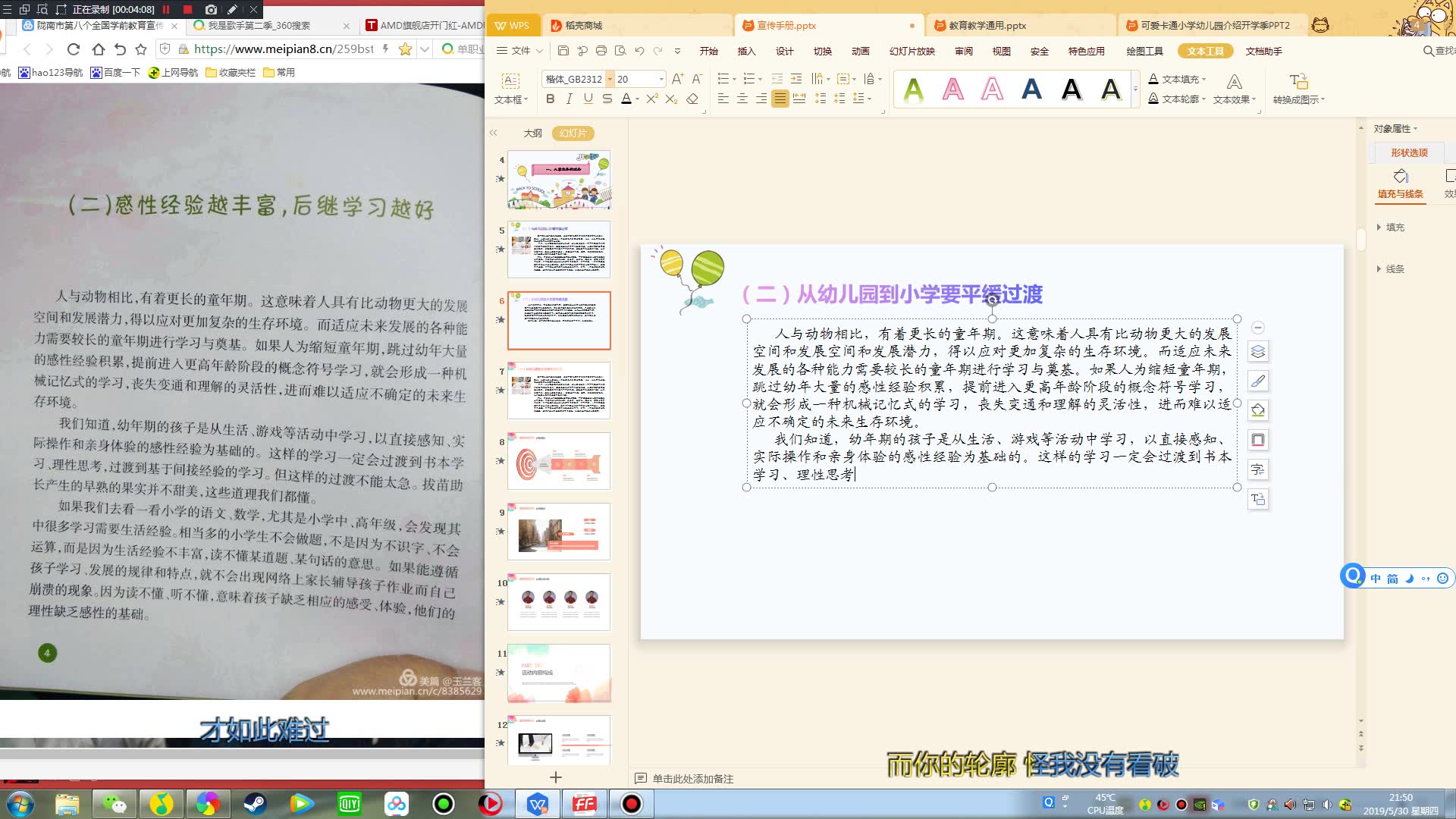
Task: Click the bookmark star in the browser toolbar
Action: [140, 49]
